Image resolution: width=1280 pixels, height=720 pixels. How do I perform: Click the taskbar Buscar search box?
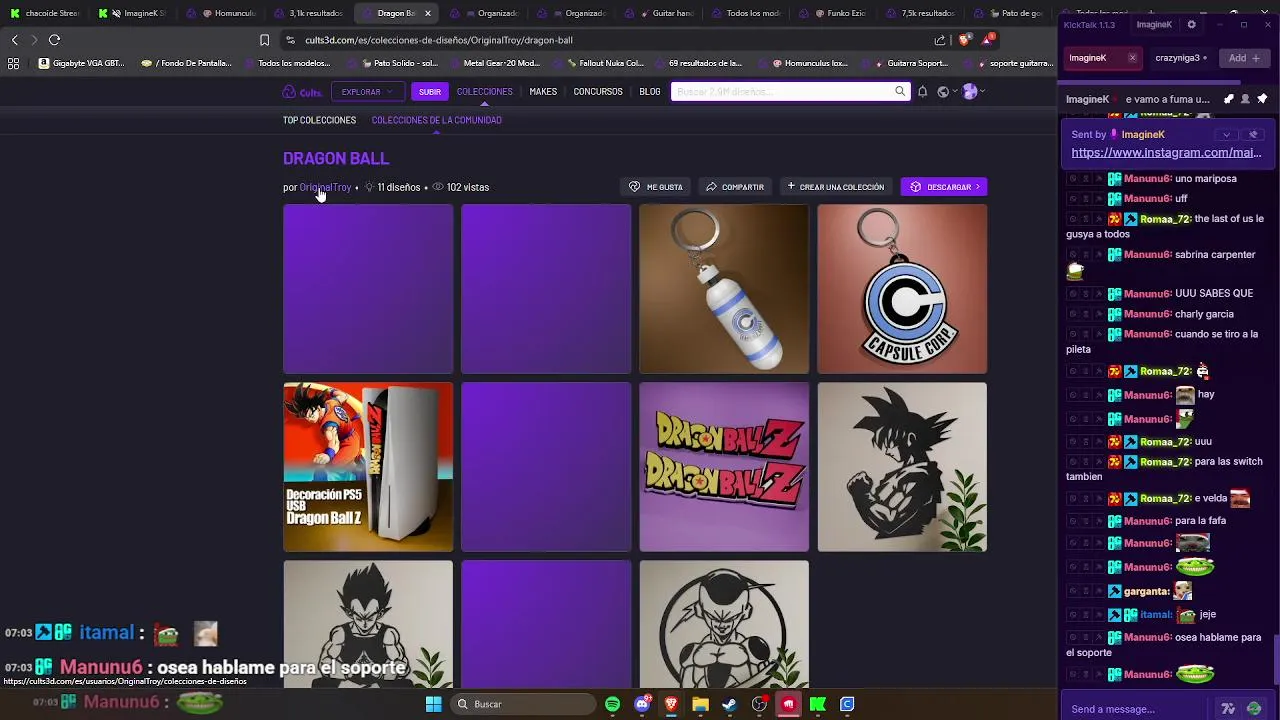(x=522, y=704)
